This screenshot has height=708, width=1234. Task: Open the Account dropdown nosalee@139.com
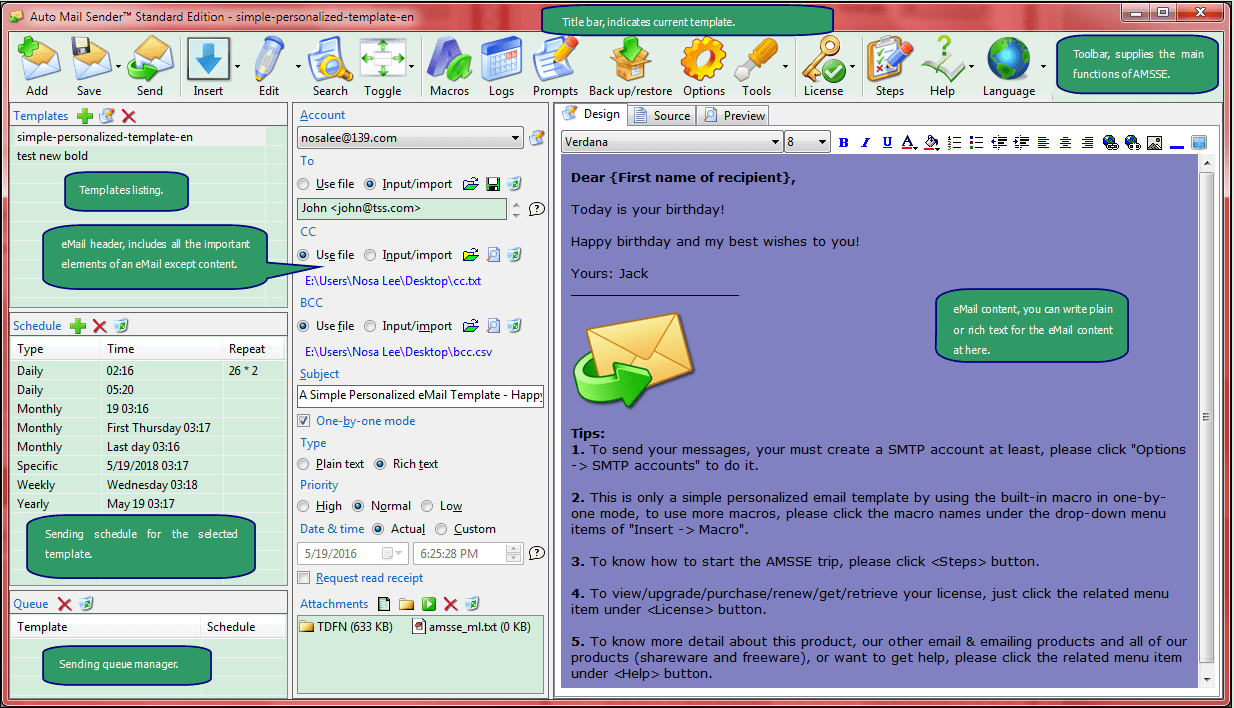tap(410, 138)
